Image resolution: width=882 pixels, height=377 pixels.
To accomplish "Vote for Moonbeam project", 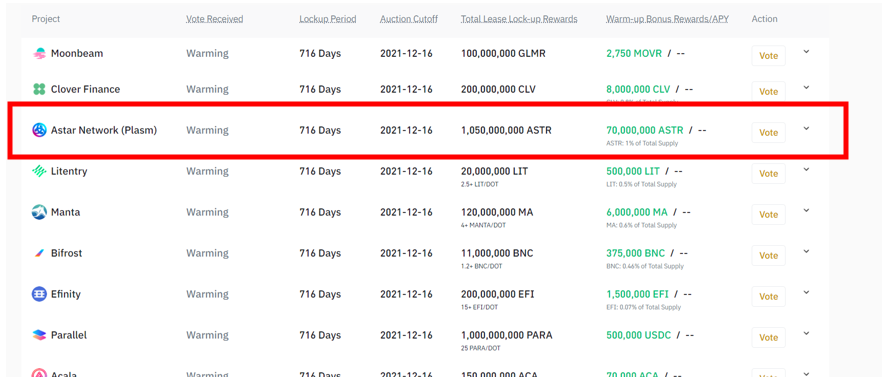I will (768, 56).
